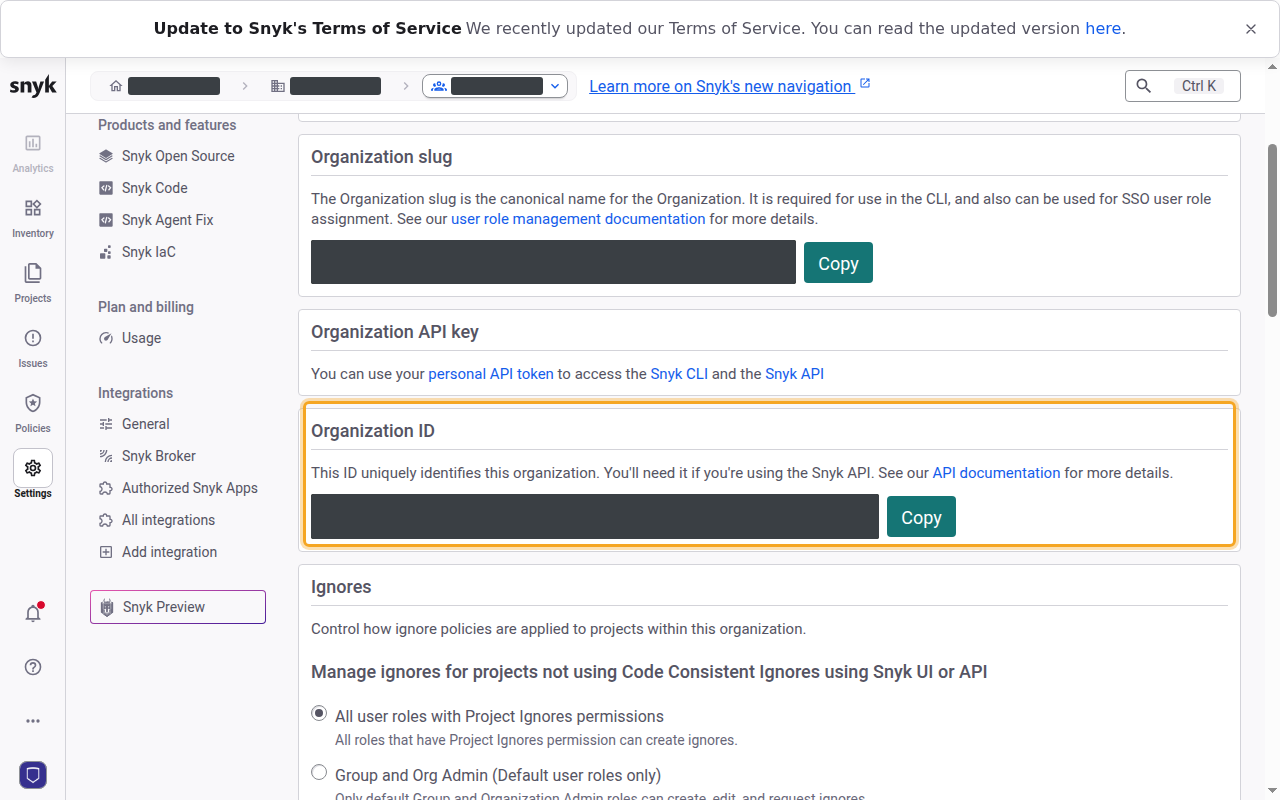Click the purple shield icon at bottom
Screen dimensions: 1280x800
[33, 775]
